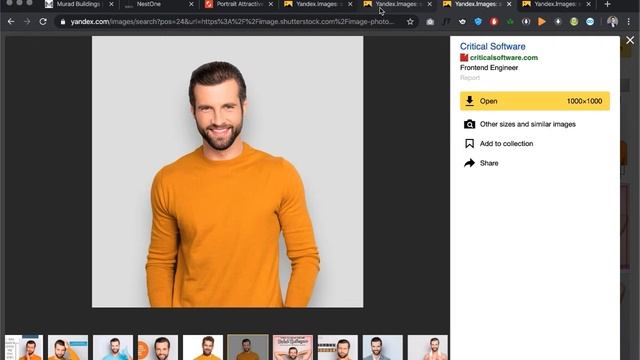The height and width of the screenshot is (360, 640).
Task: Click the lock icon in the address bar
Action: click(x=62, y=22)
